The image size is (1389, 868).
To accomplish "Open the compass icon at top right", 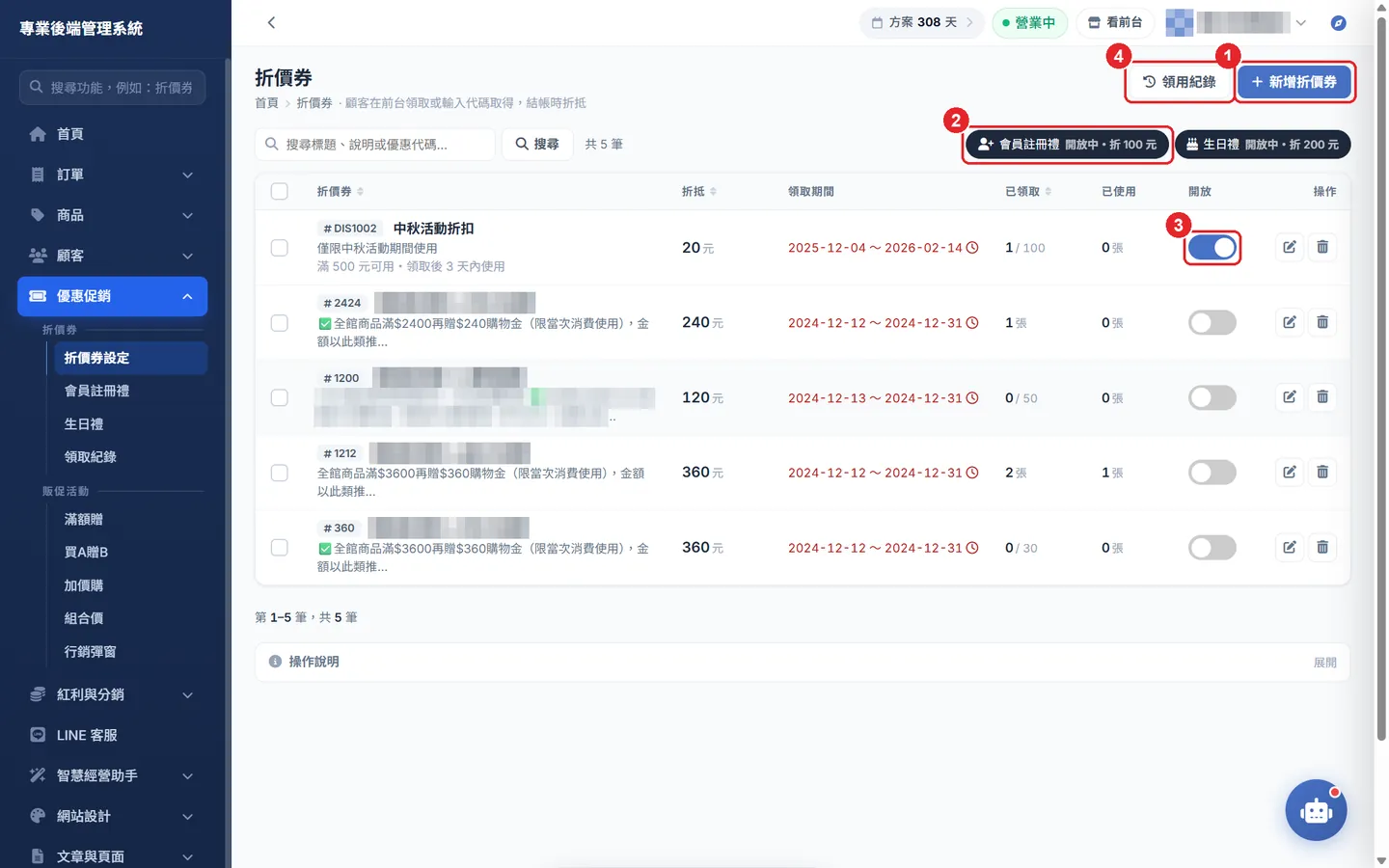I will pos(1338,22).
